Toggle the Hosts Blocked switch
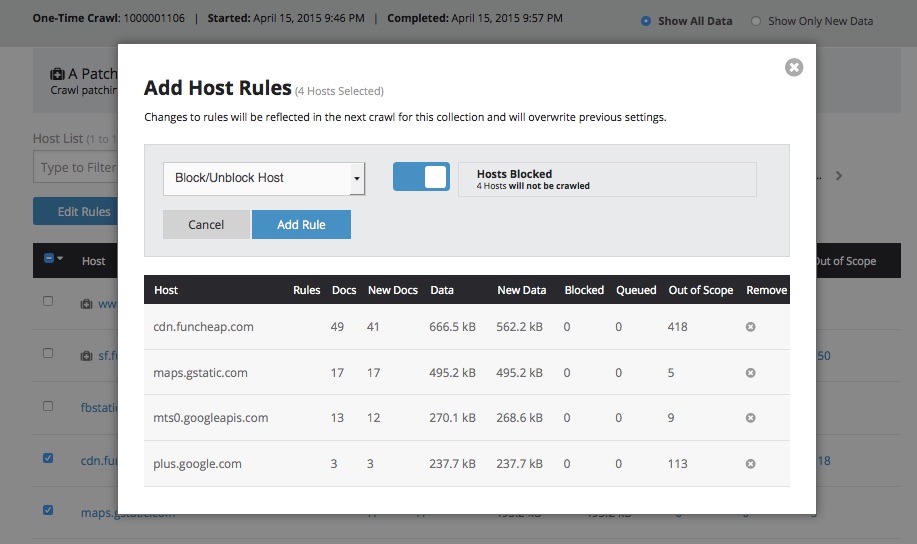 click(421, 177)
